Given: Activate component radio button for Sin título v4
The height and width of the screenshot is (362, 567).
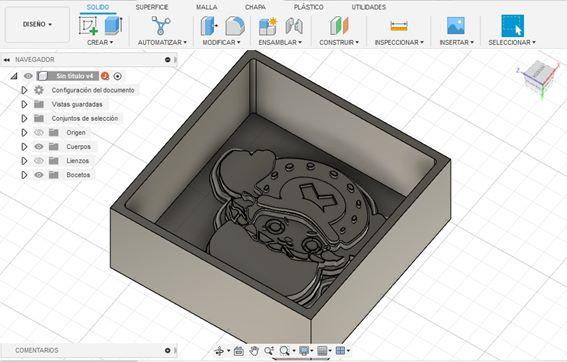Looking at the screenshot, I should coord(118,76).
